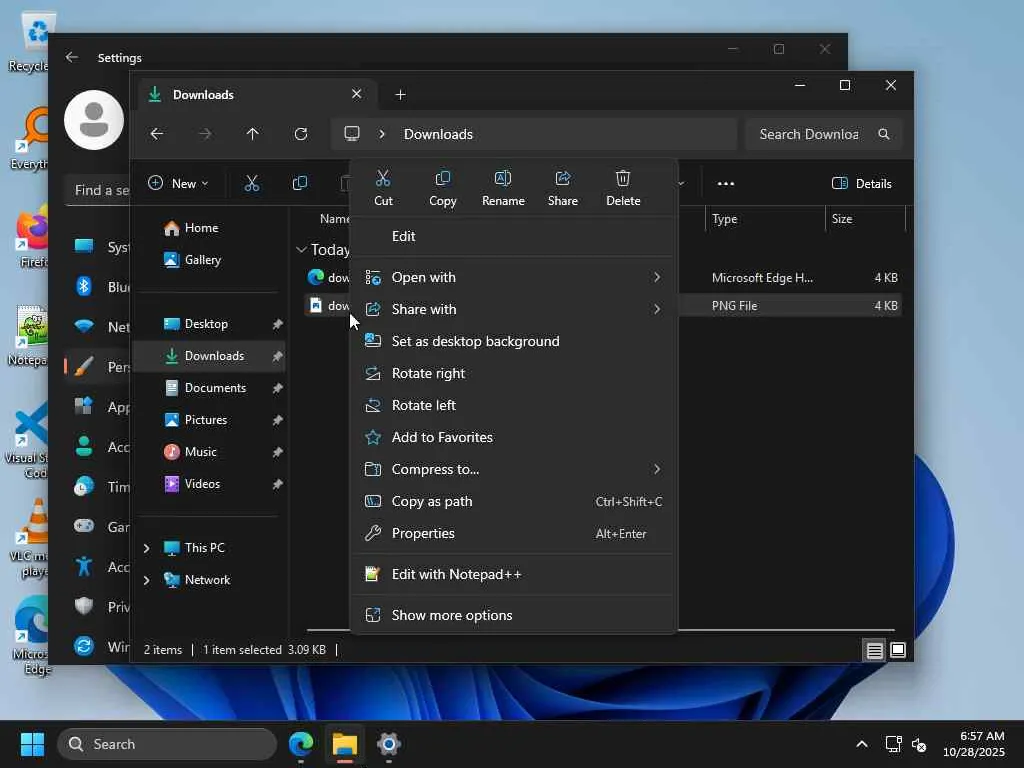This screenshot has height=768, width=1024.
Task: Click Downloads in the address bar
Action: [438, 135]
